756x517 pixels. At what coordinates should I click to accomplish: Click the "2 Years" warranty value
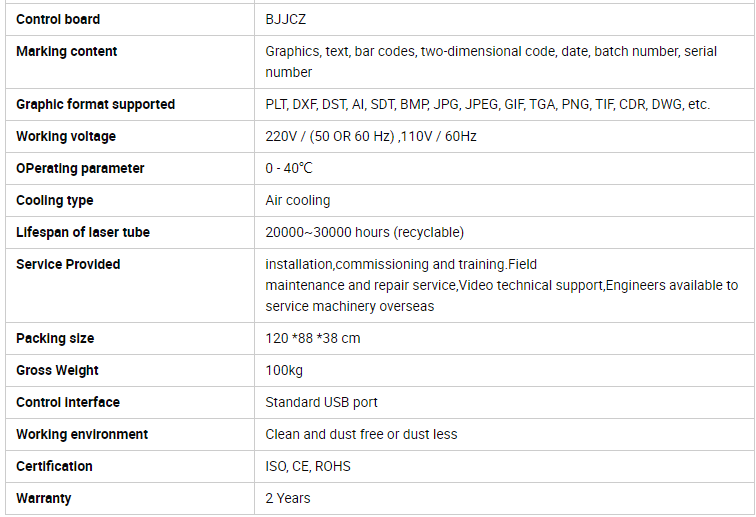(x=288, y=498)
